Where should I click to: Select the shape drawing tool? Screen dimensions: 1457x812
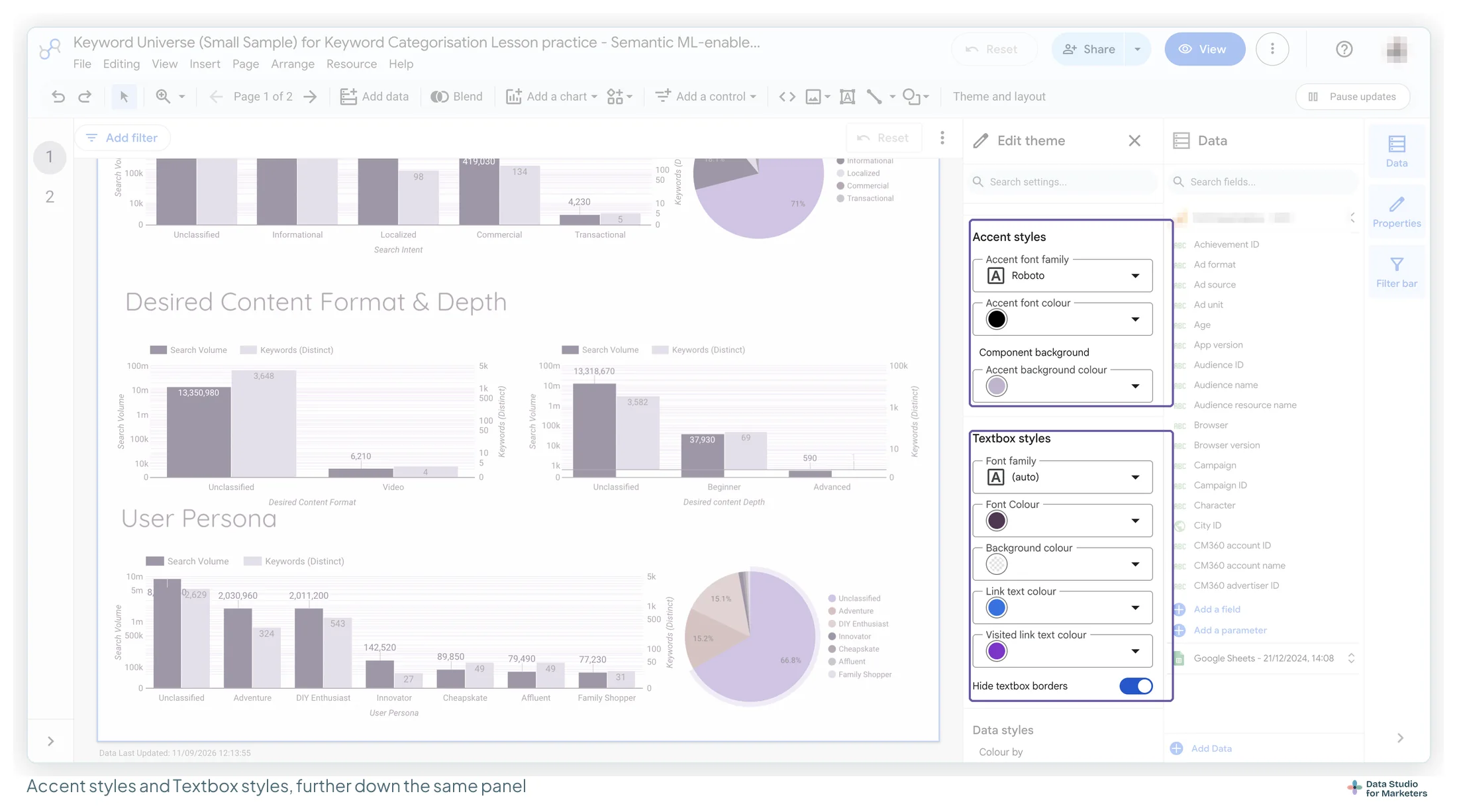pyautogui.click(x=911, y=97)
